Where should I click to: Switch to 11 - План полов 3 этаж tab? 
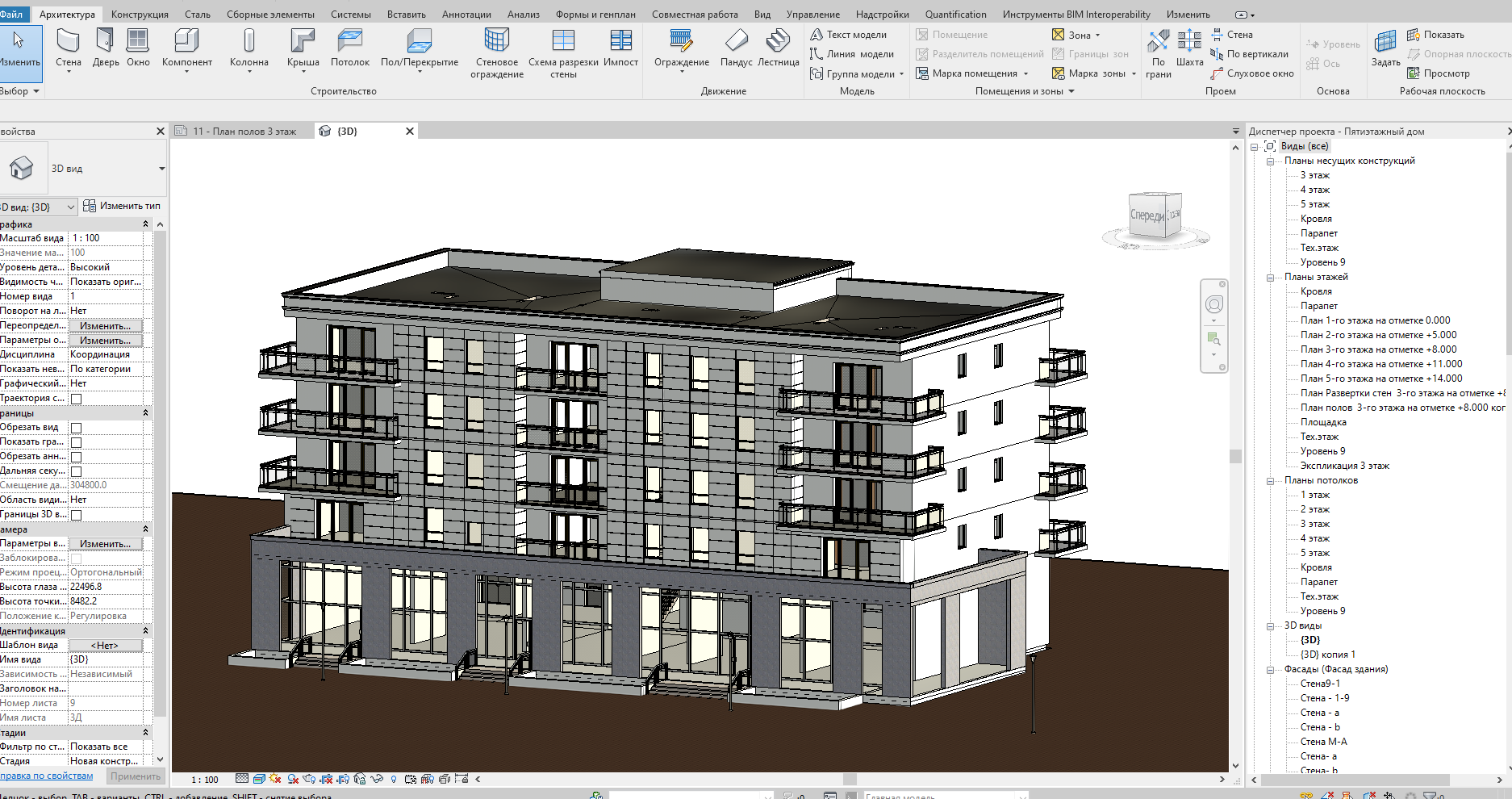244,131
